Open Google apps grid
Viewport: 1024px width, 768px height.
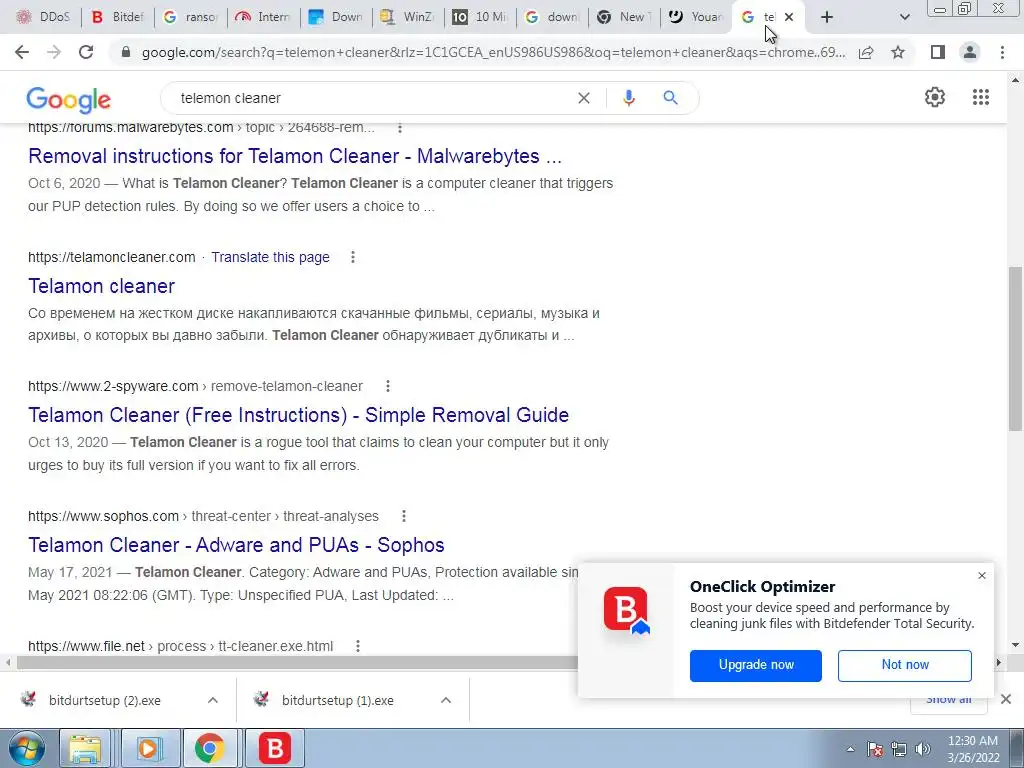coord(981,97)
